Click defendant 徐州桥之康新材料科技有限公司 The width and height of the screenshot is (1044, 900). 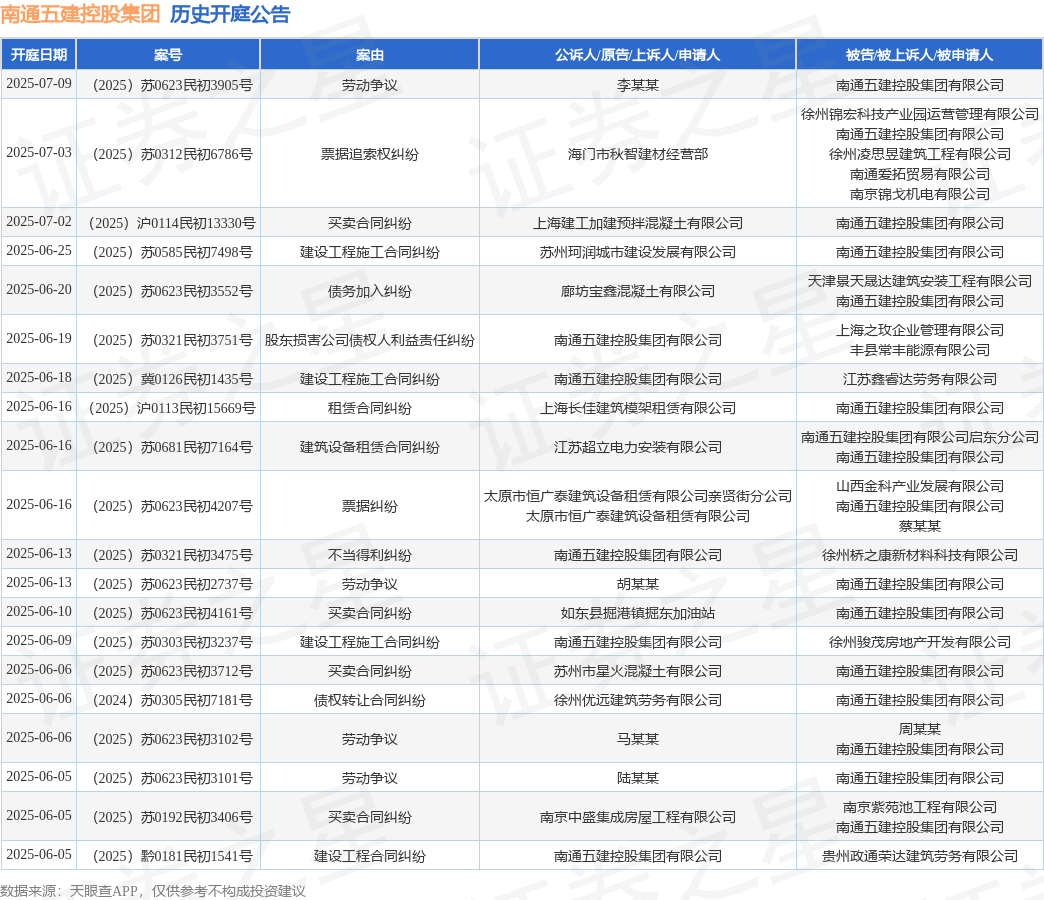click(x=919, y=555)
